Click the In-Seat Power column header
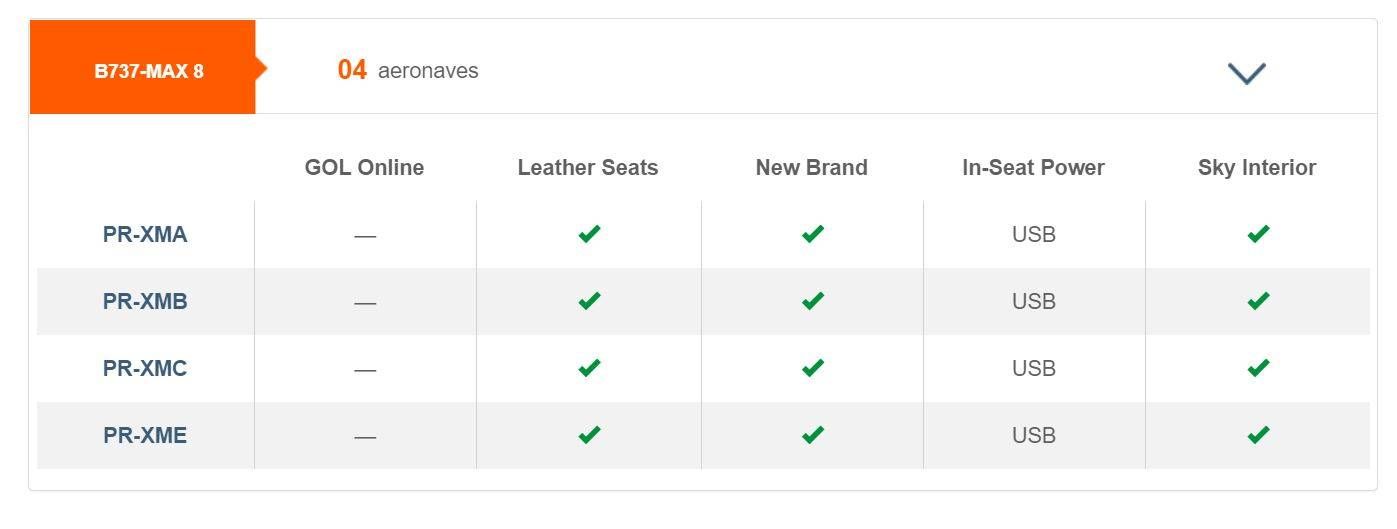The height and width of the screenshot is (529, 1397). tap(1033, 168)
